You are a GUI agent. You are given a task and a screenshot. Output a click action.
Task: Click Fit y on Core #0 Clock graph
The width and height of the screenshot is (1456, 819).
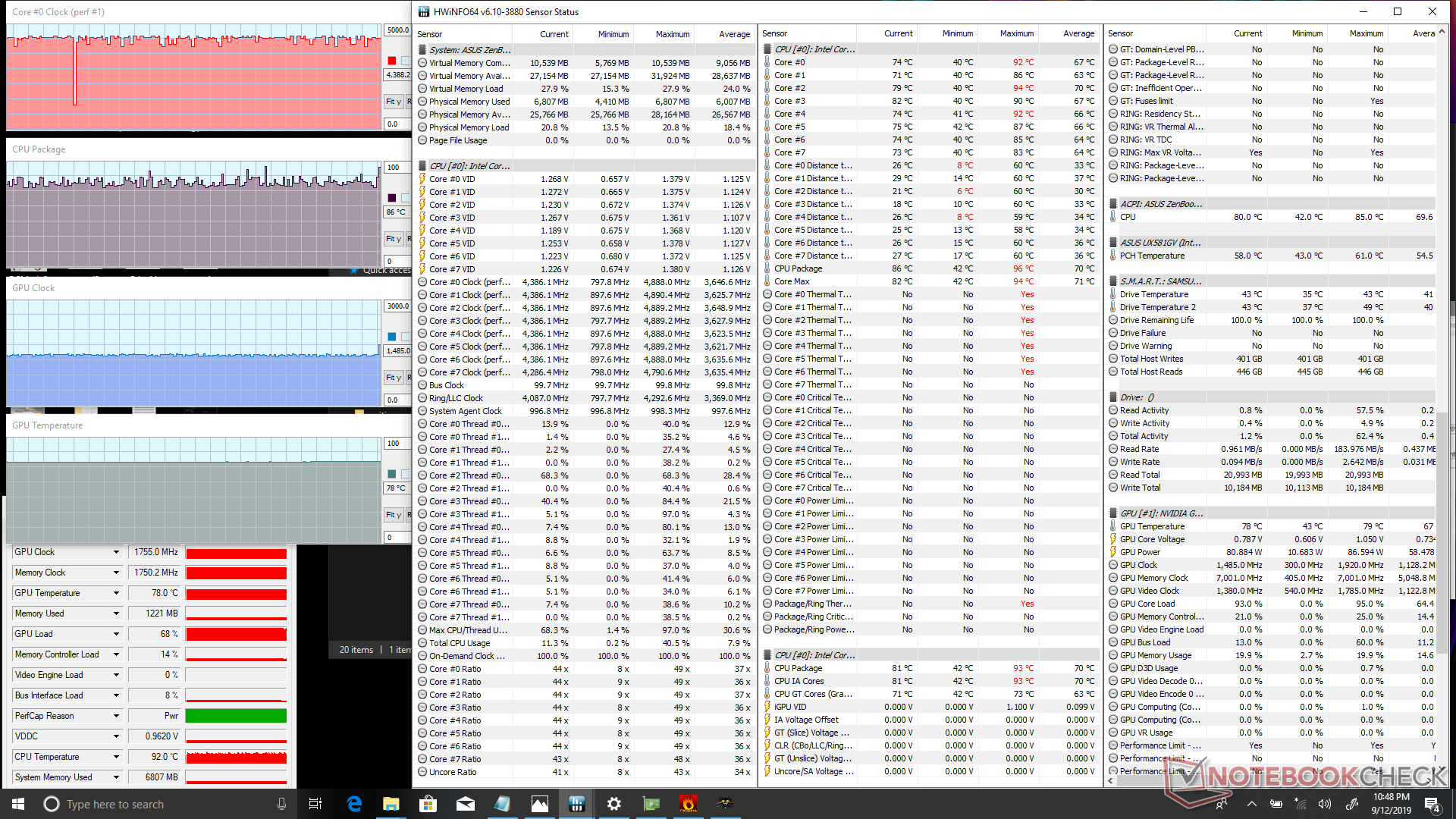point(393,102)
